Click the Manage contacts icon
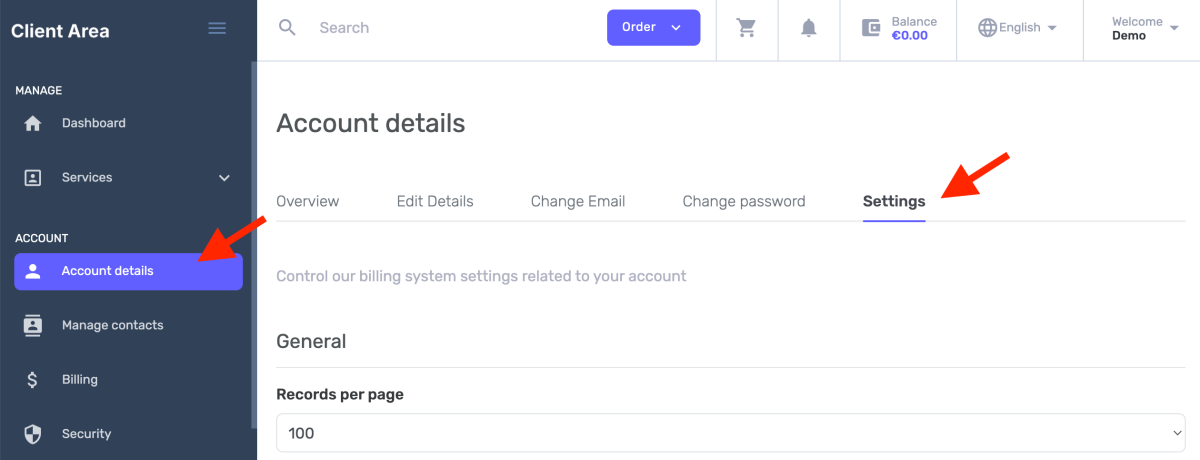 tap(33, 326)
